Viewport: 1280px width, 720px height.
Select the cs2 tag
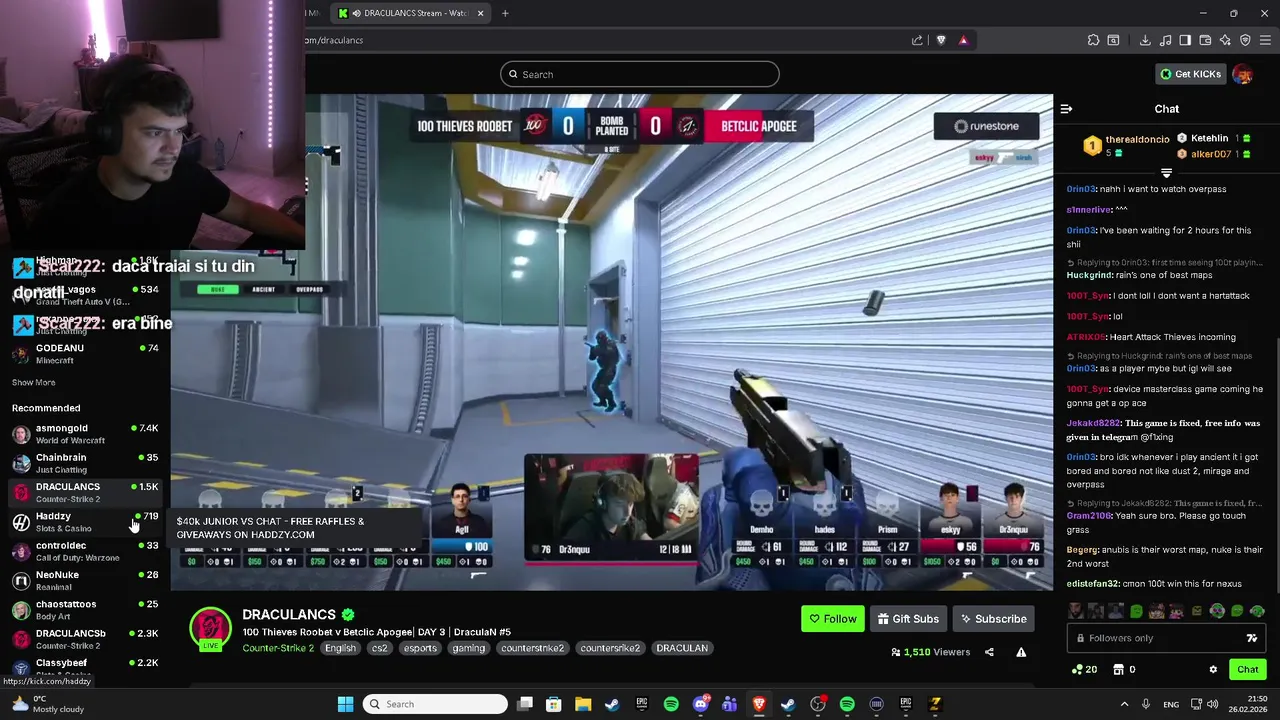point(380,648)
